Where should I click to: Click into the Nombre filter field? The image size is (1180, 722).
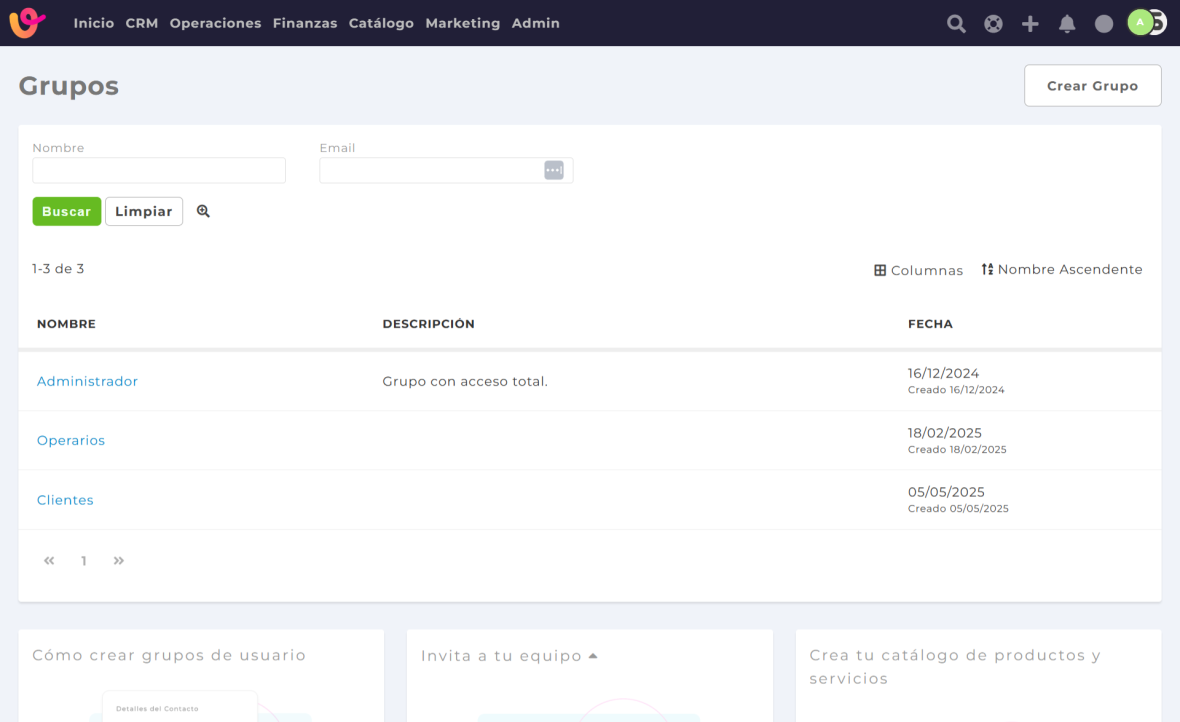(159, 171)
